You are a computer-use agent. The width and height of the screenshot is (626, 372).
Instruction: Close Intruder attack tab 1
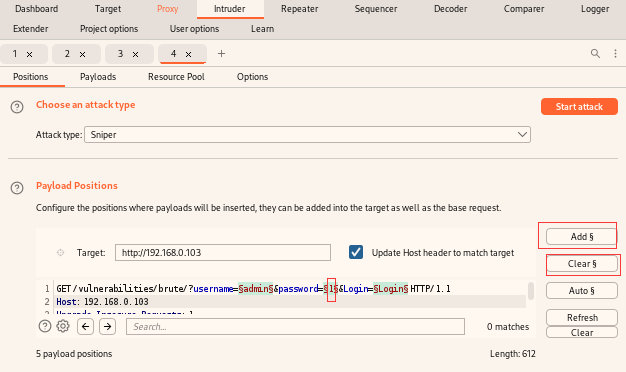(30, 54)
